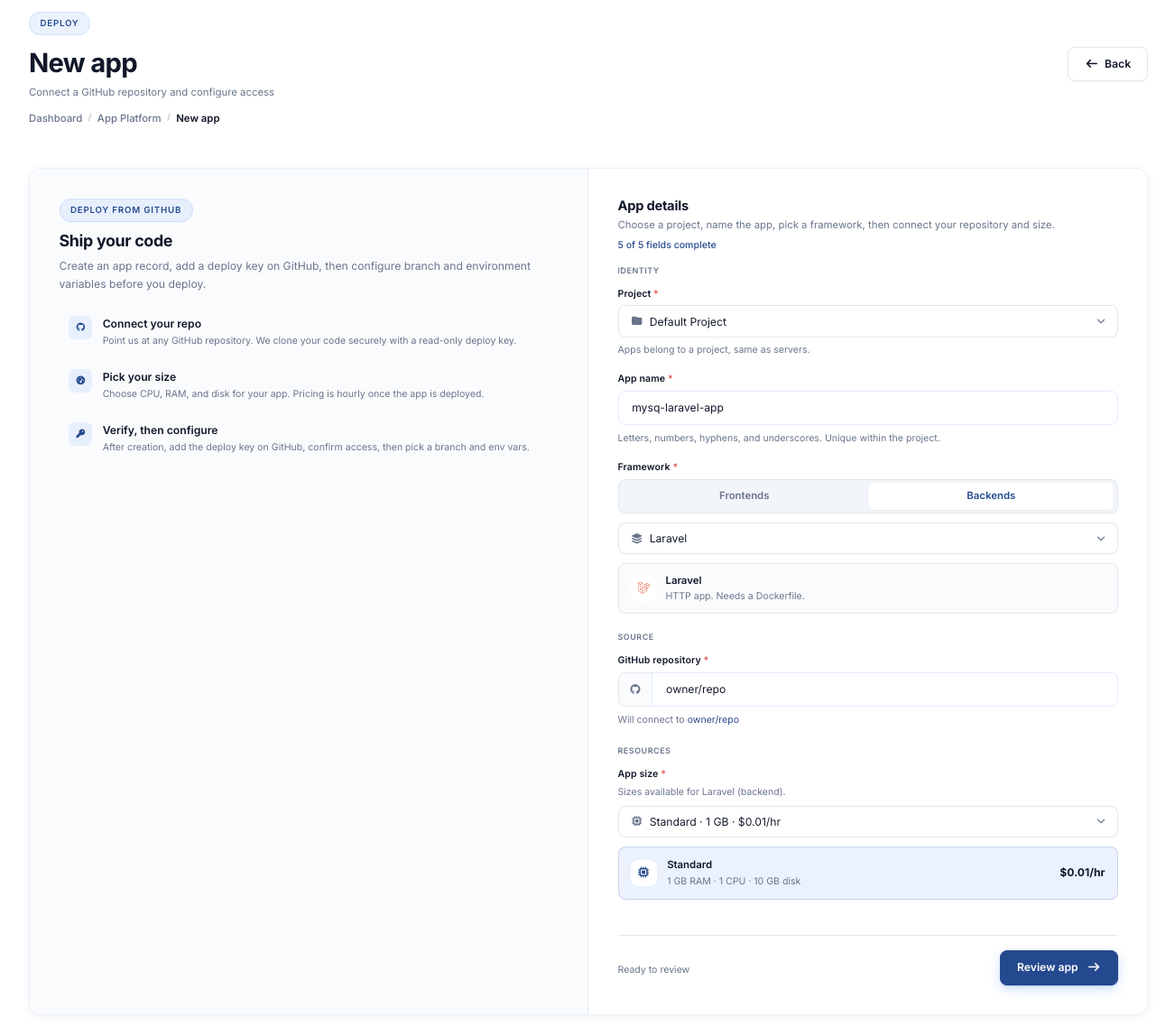Click the 'Connect your repo' step title
Screen dimensions: 1175x1036
[x=152, y=324]
